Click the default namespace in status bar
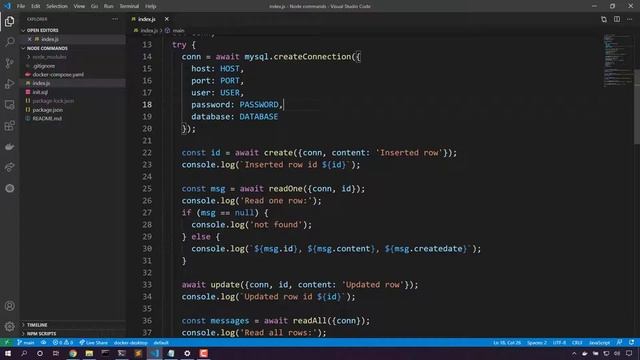Screen dimensions: 640x360 point(161,342)
